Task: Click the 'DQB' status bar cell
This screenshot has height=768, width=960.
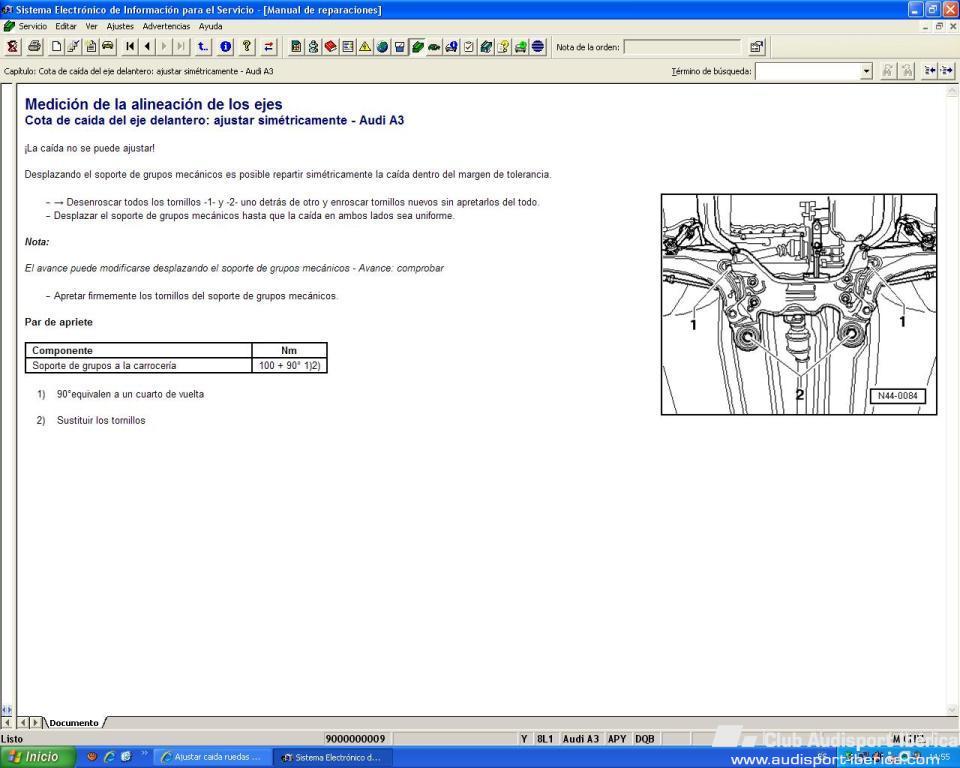Action: (x=645, y=739)
